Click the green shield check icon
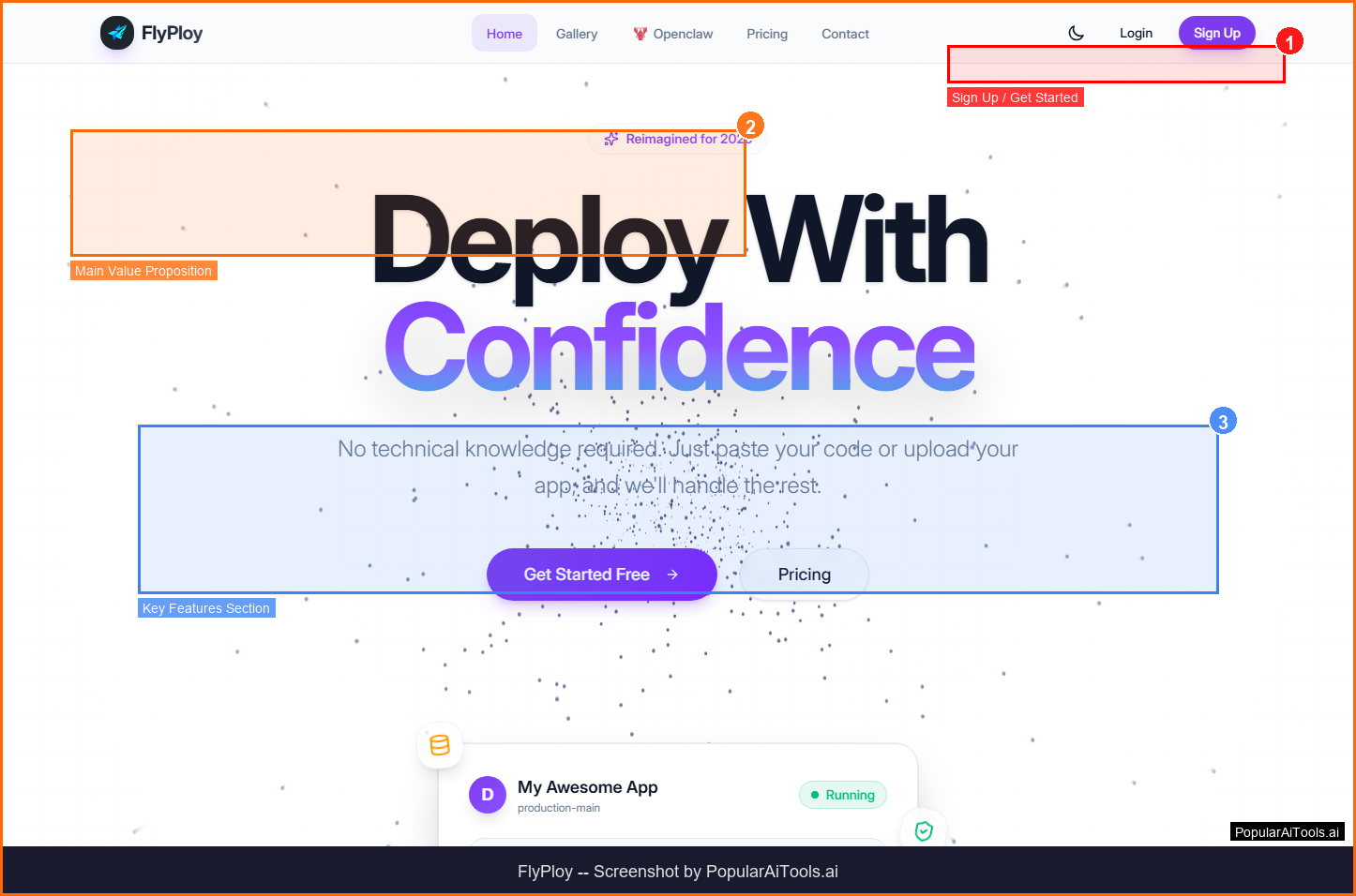Viewport: 1356px width, 896px height. click(924, 830)
